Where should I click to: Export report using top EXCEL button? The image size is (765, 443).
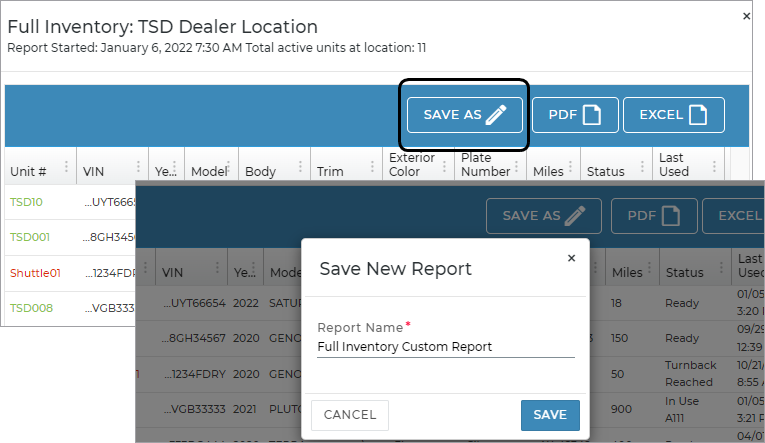[673, 115]
